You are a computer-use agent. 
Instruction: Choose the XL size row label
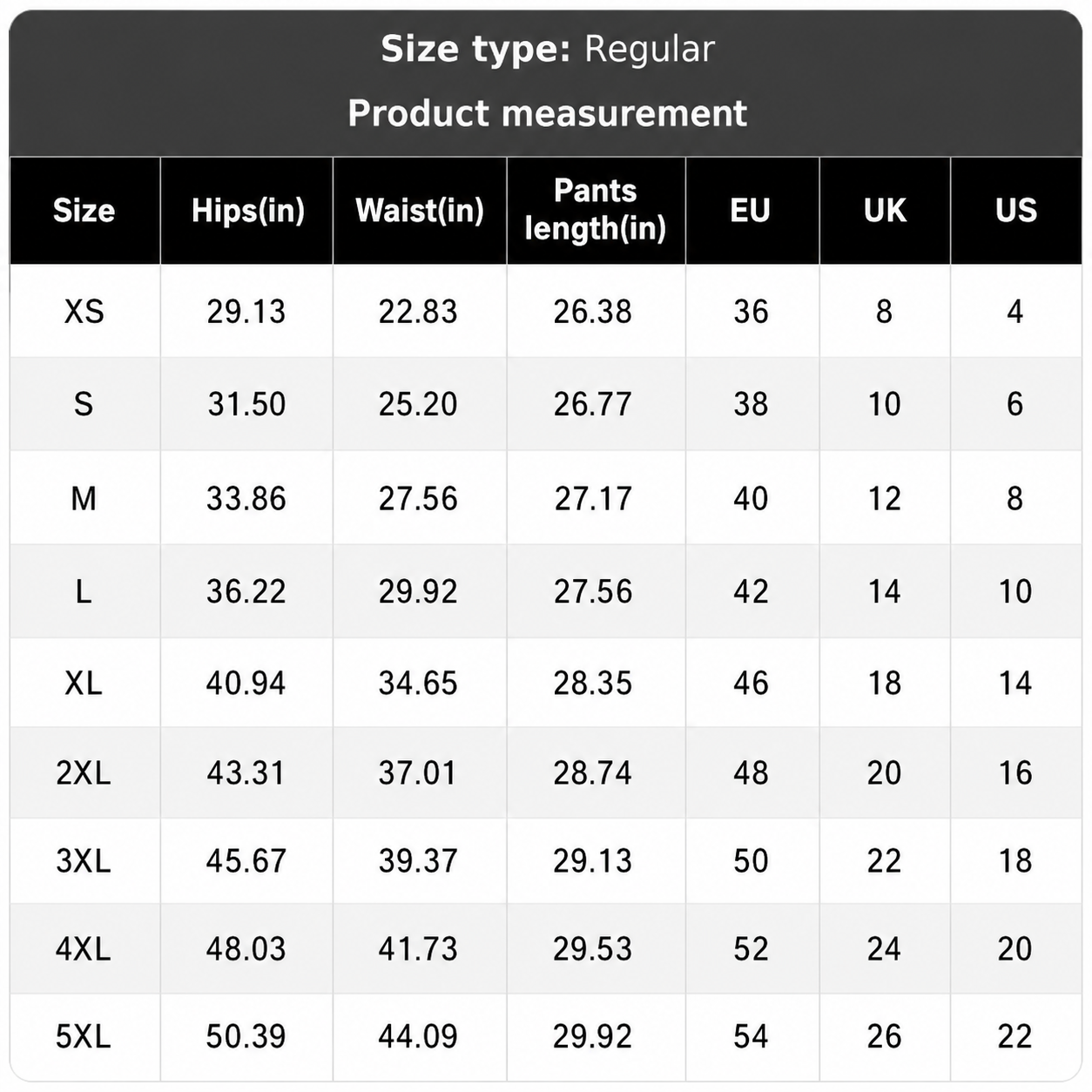coord(84,683)
